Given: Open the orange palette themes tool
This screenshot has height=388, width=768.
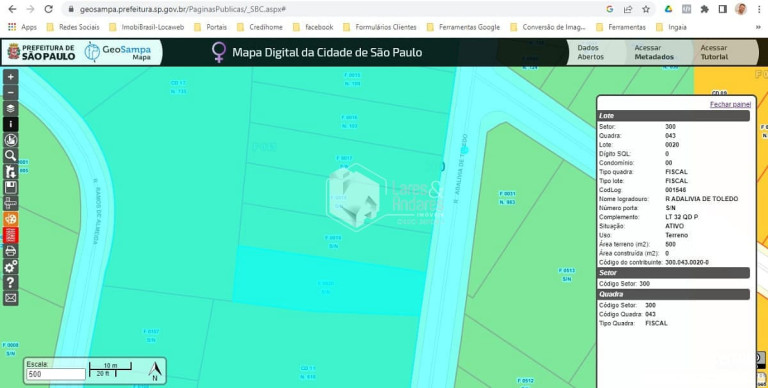Looking at the screenshot, I should 10,219.
